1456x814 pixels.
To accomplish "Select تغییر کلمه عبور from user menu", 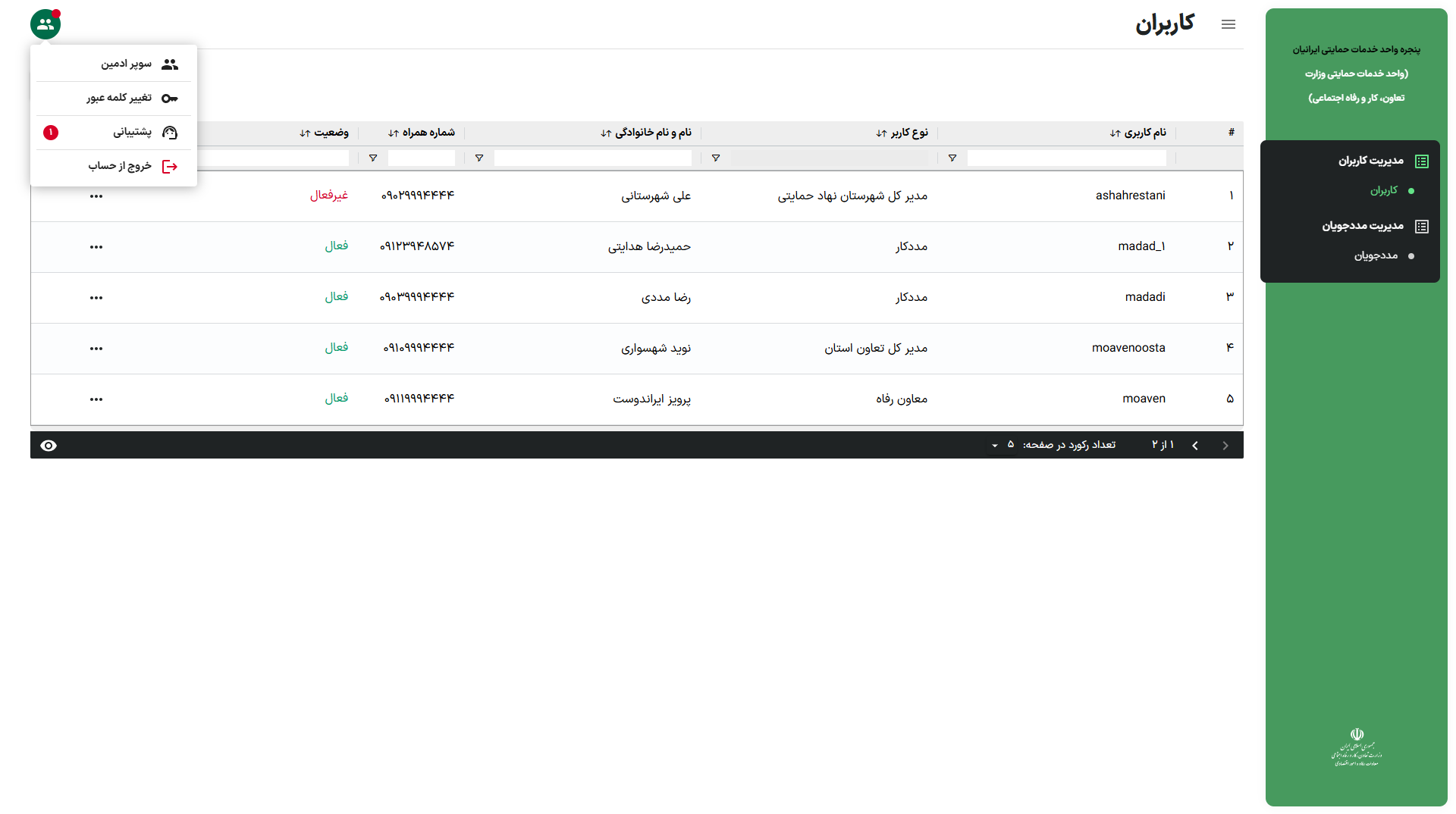I will tap(119, 98).
